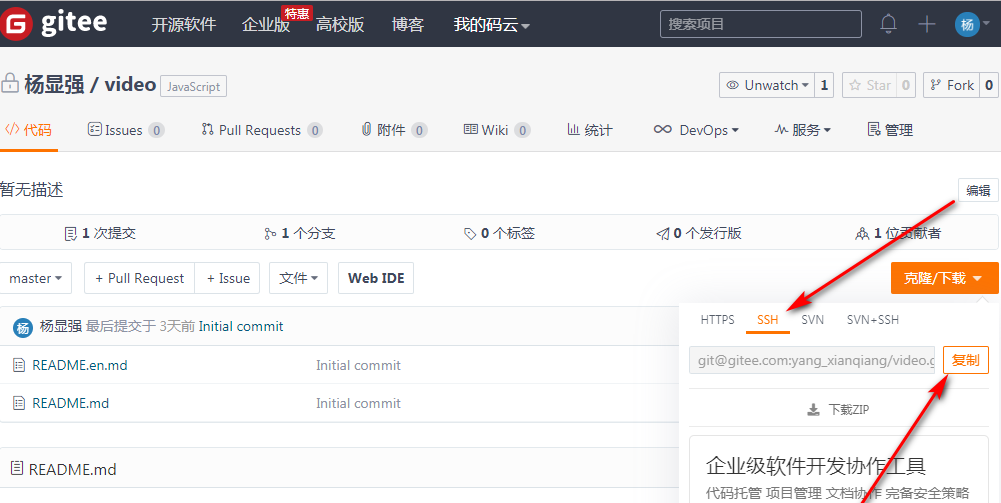Screen dimensions: 1001x503
Task: Click the README.en.md file icon
Action: click(x=19, y=365)
